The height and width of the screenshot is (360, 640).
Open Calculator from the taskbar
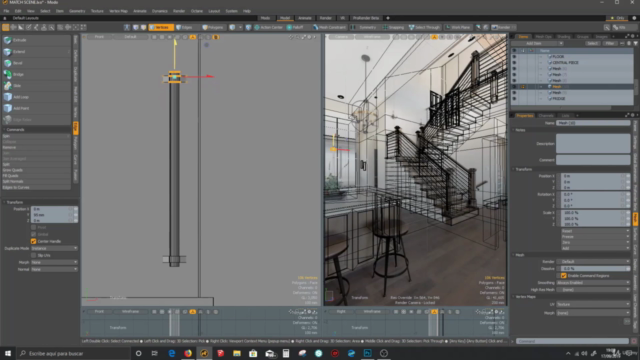(x=286, y=353)
